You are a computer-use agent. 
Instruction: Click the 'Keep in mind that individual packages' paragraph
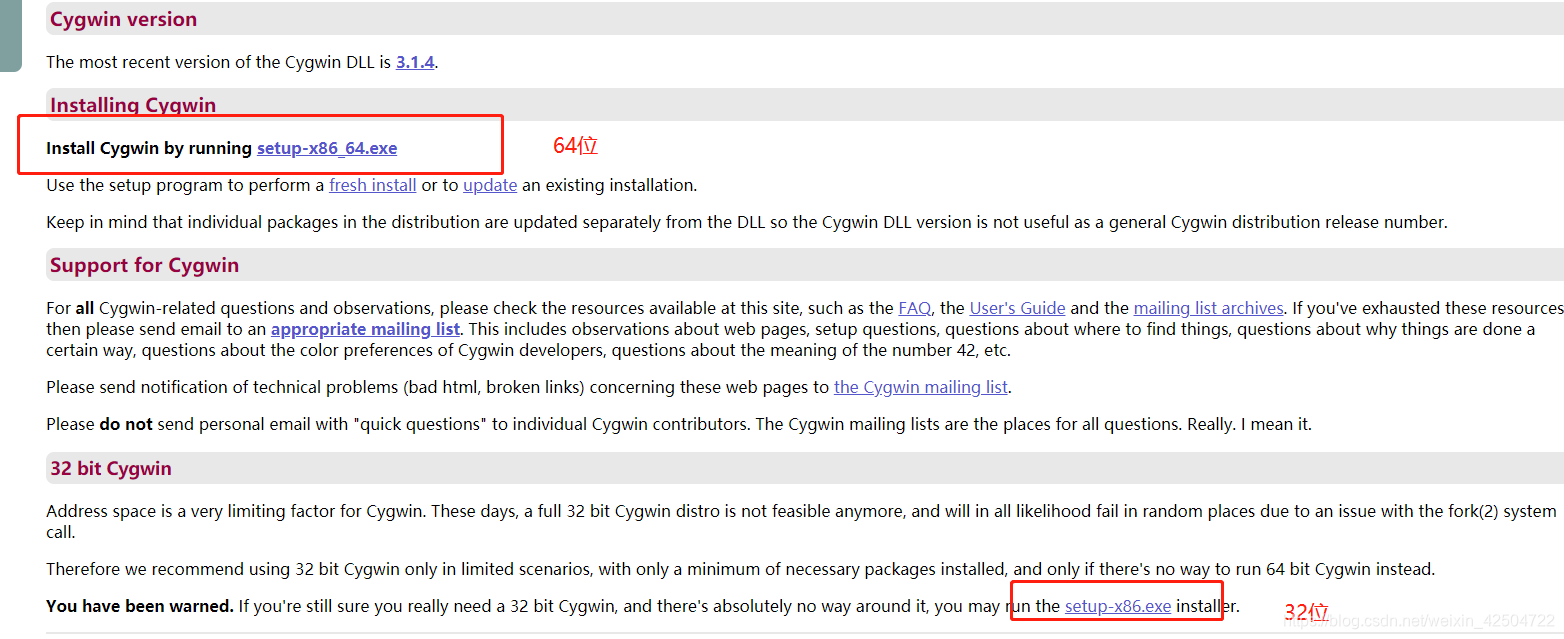point(747,222)
